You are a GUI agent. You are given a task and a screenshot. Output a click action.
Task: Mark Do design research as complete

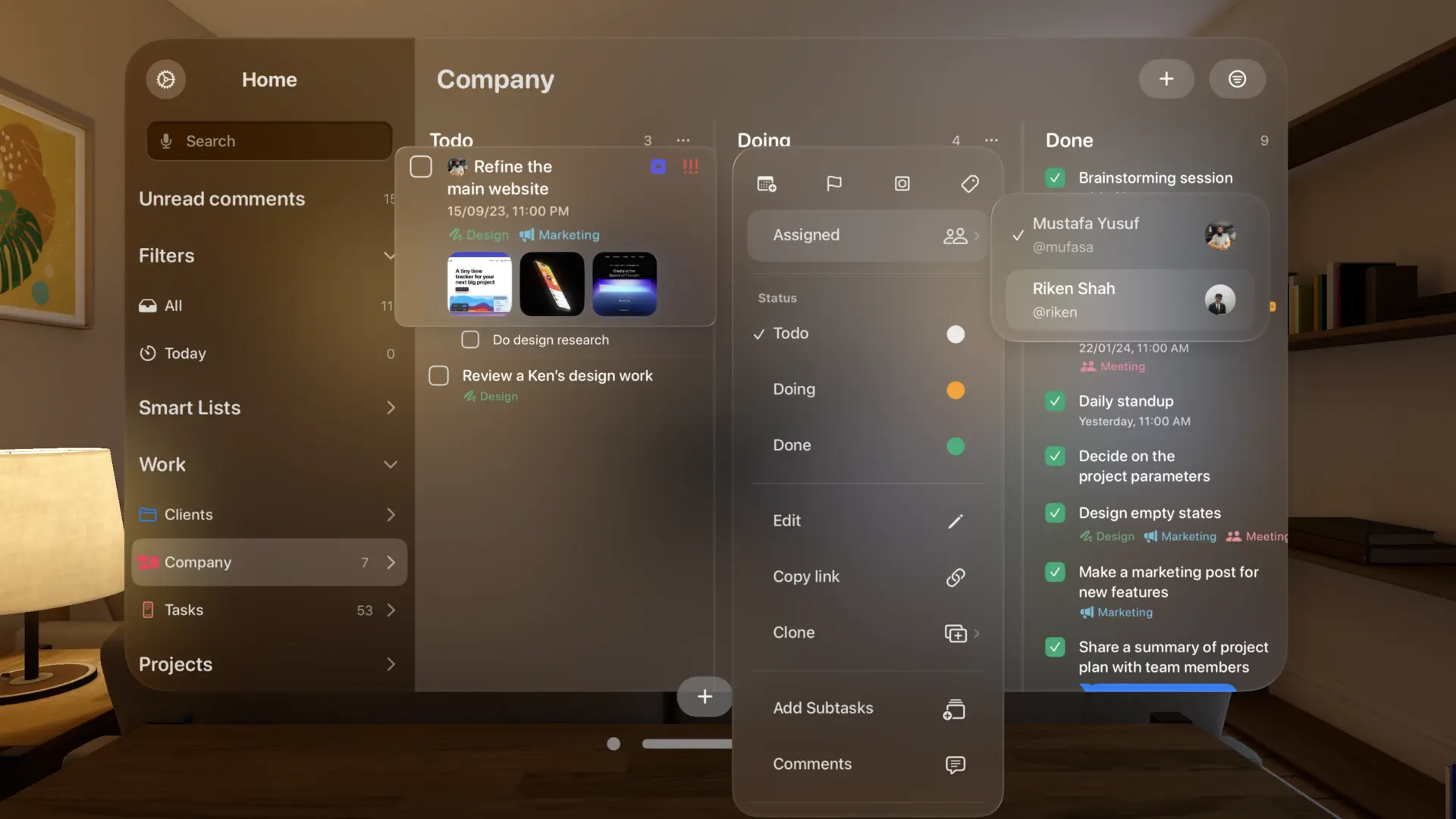click(x=469, y=340)
